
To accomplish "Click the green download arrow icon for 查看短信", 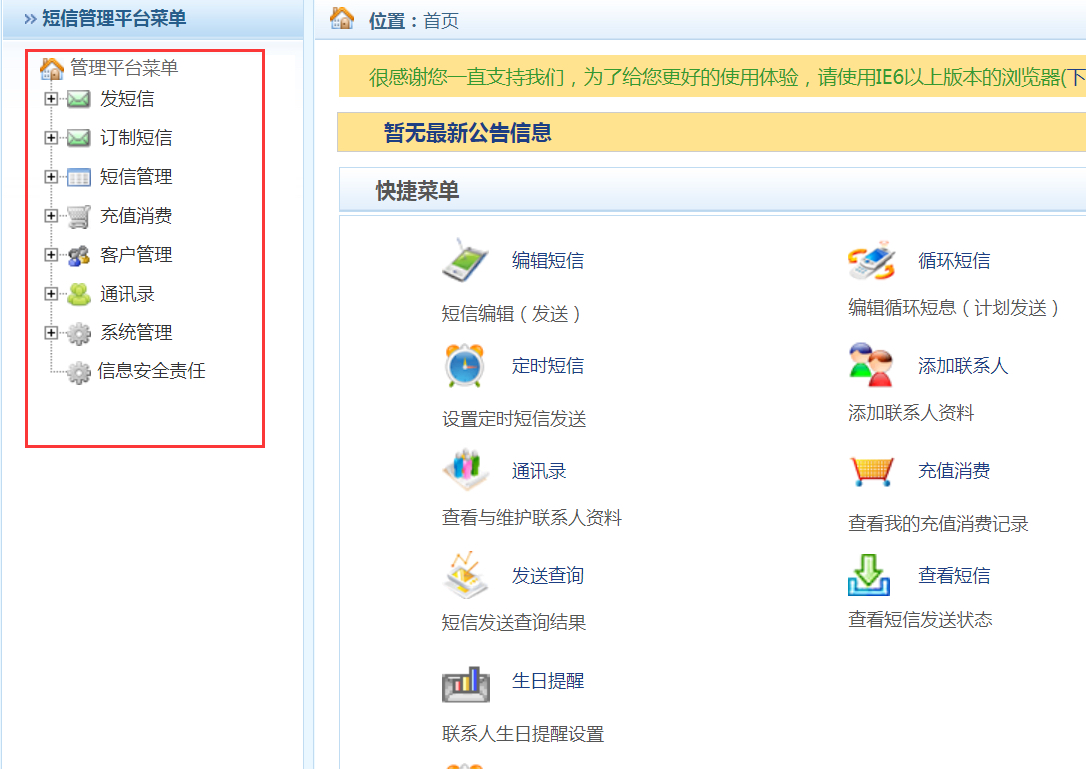I will point(869,575).
